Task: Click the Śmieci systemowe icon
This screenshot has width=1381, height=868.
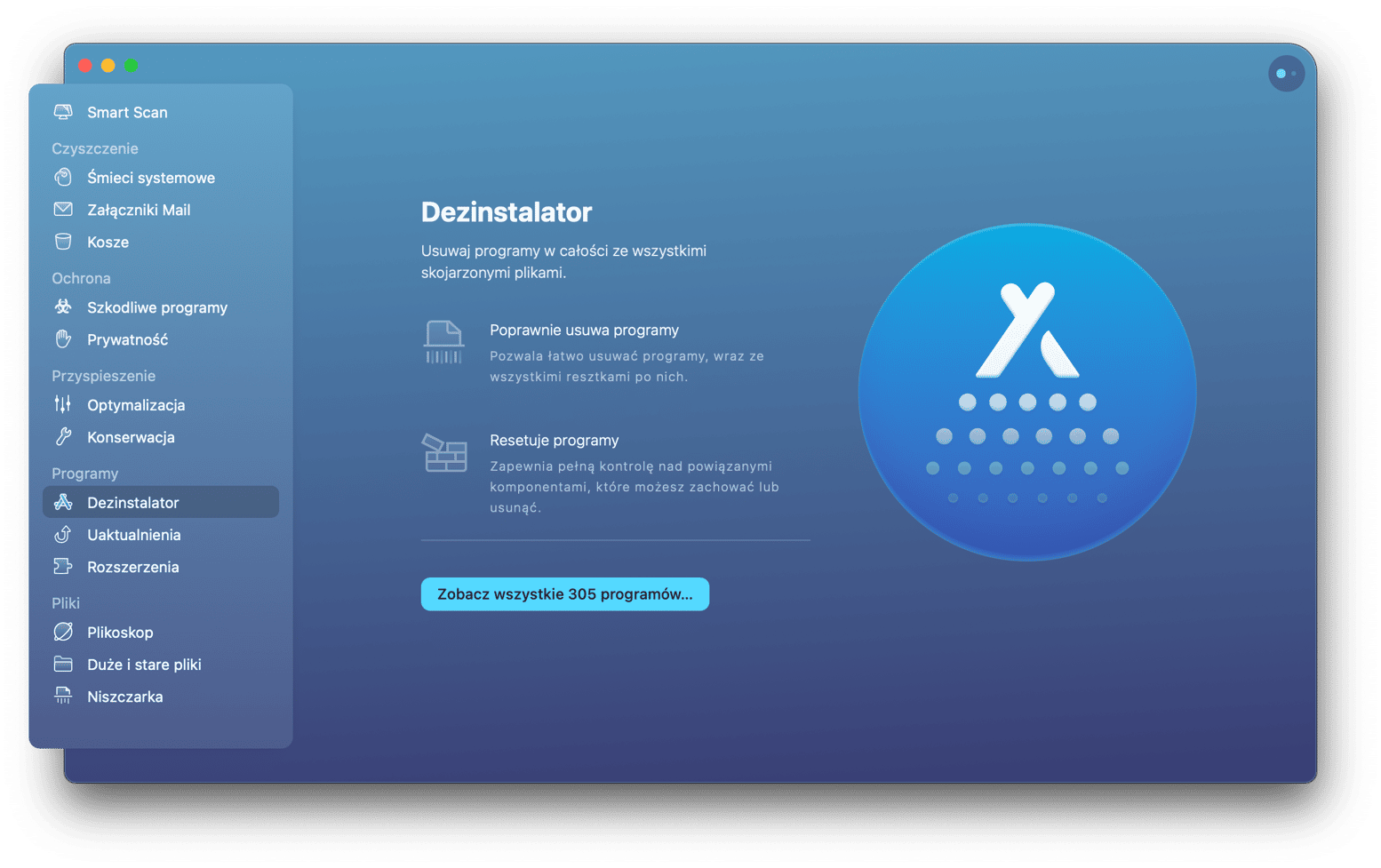Action: click(x=63, y=178)
